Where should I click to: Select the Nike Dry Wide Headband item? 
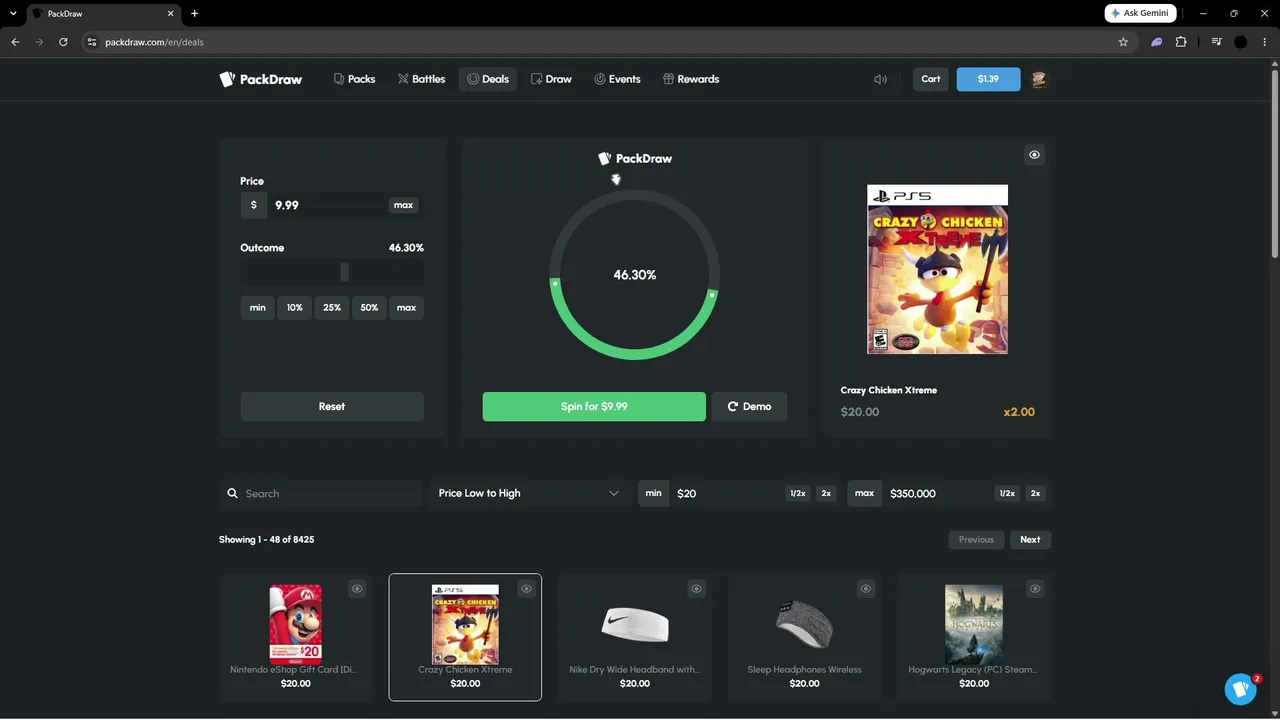(x=635, y=637)
